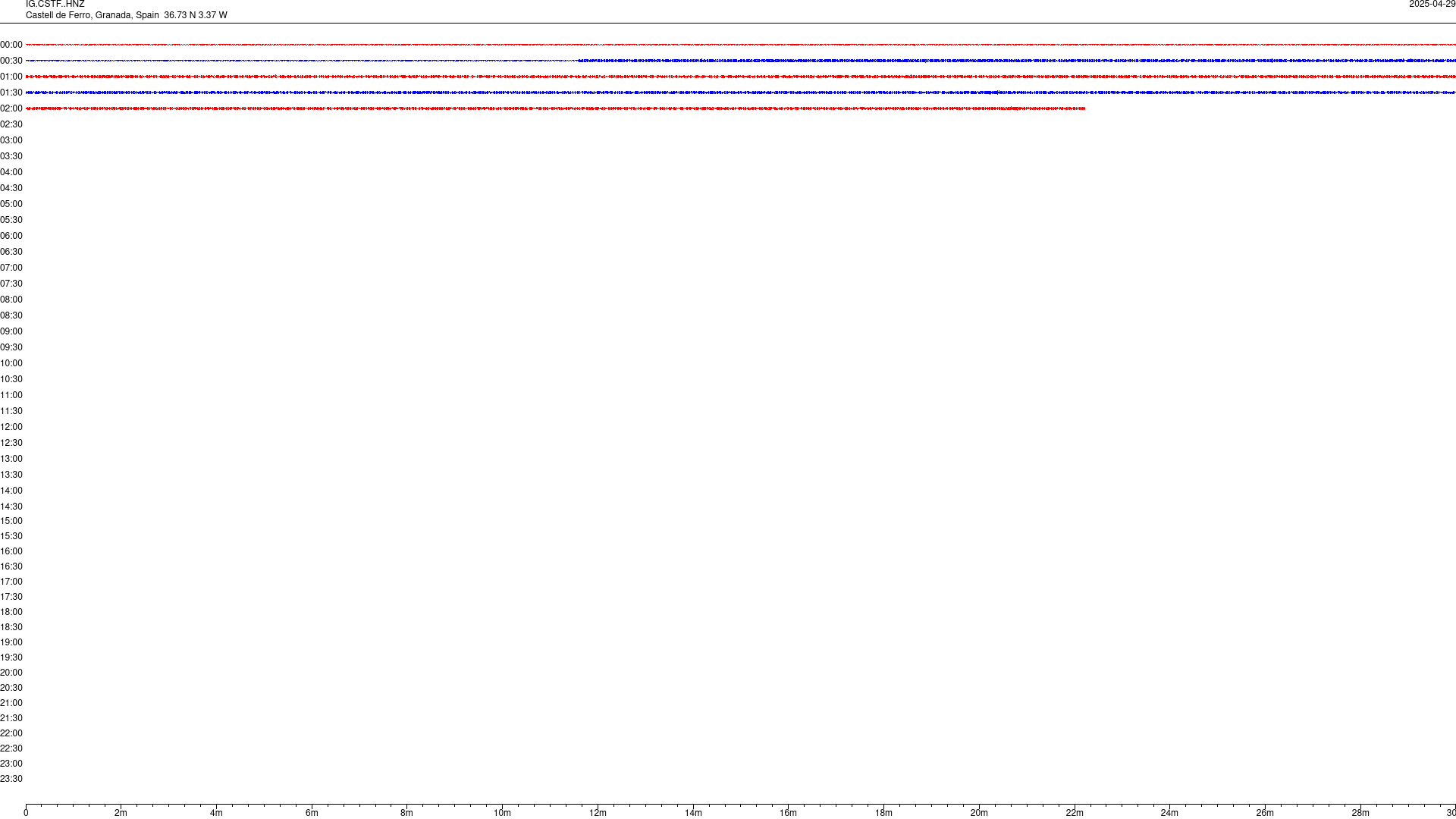Click the 16:30 row time label
Viewport: 1456px width, 819px height.
click(x=11, y=566)
